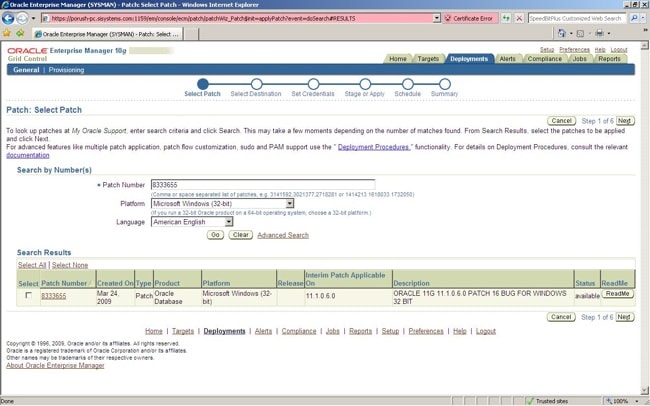
Task: Click the bottom Cancel button
Action: (561, 317)
